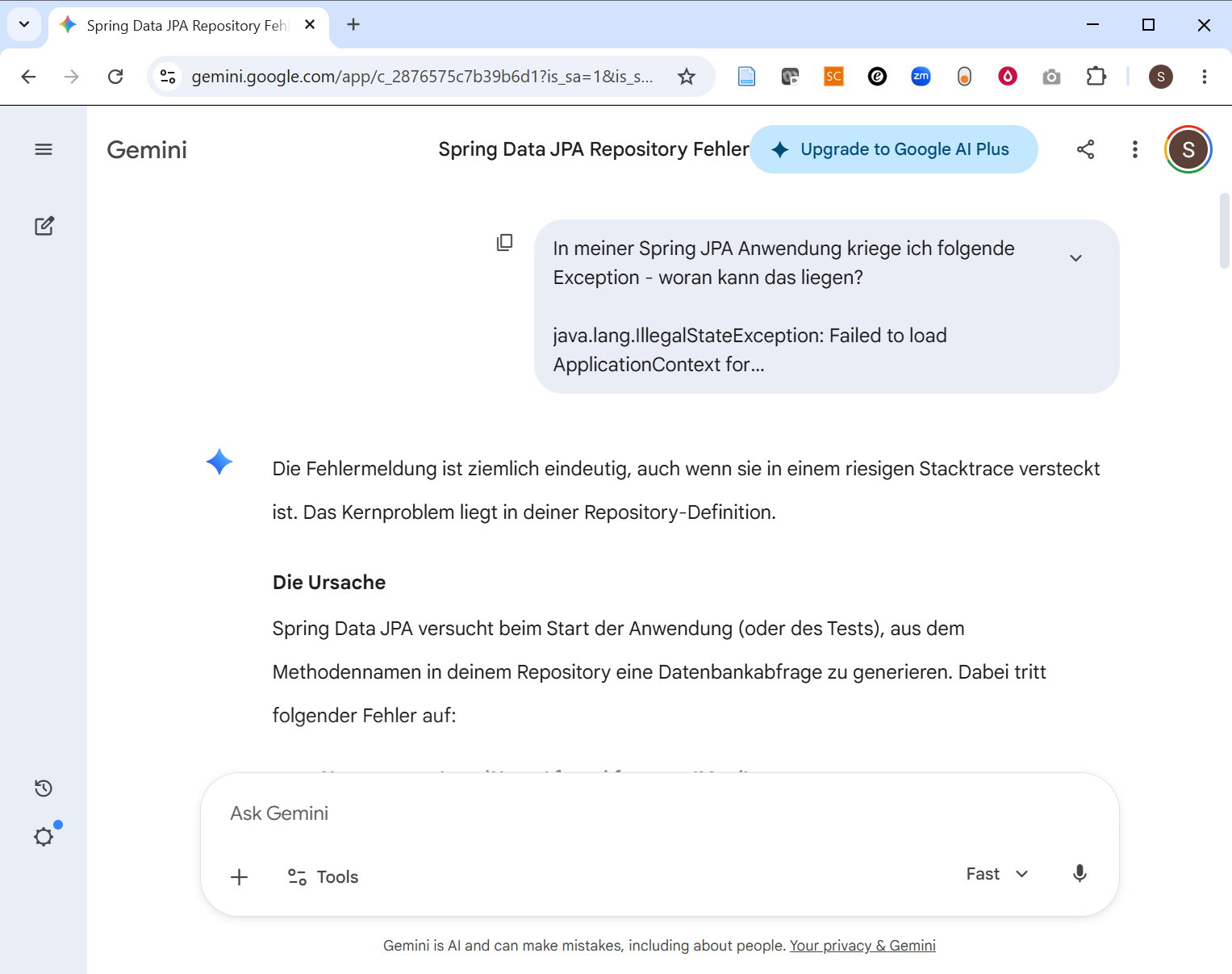Click the camera screenshot extension icon
Screen dimensions: 1232x974
click(1051, 77)
